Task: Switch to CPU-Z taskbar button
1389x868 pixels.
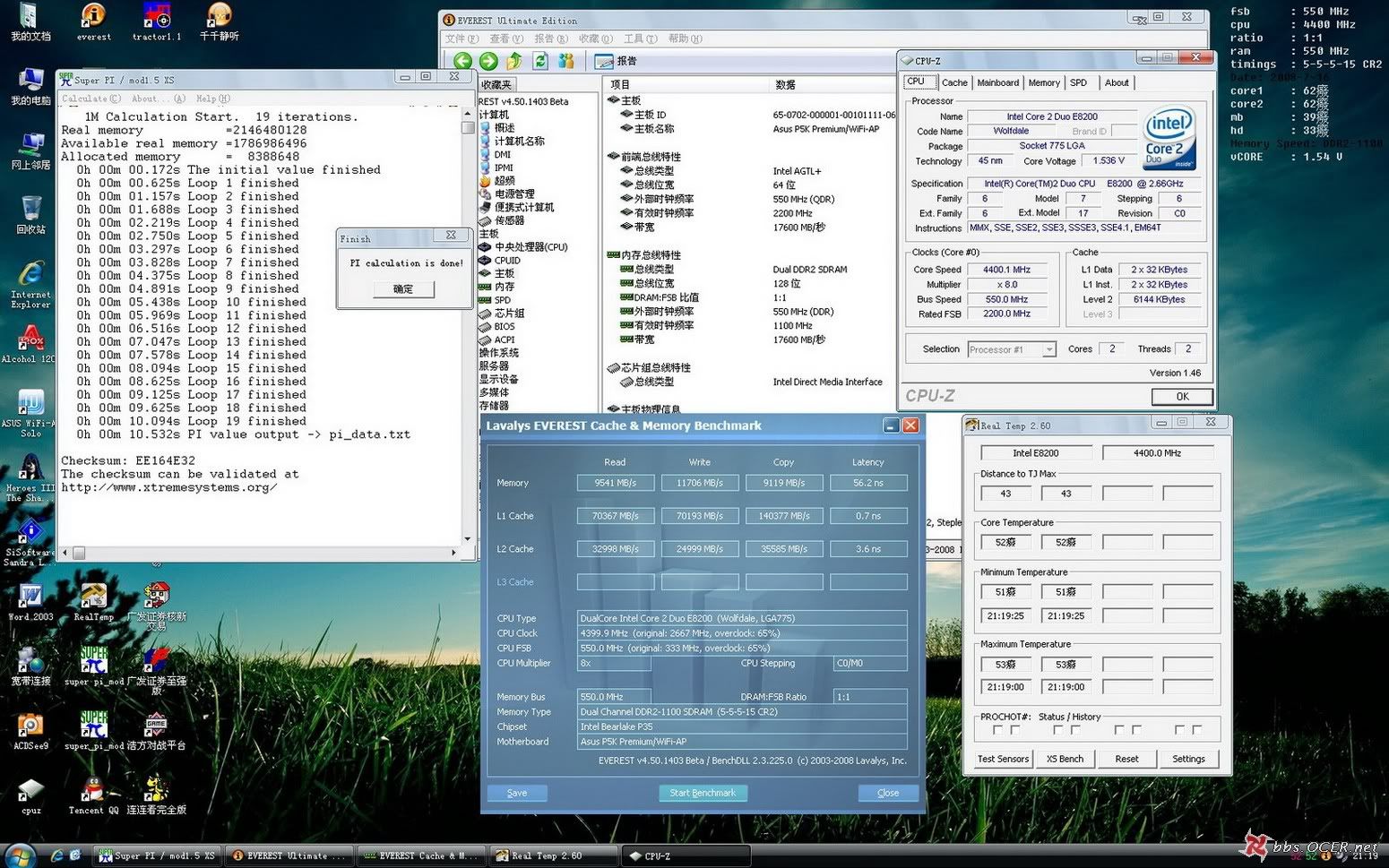Action: tap(686, 855)
